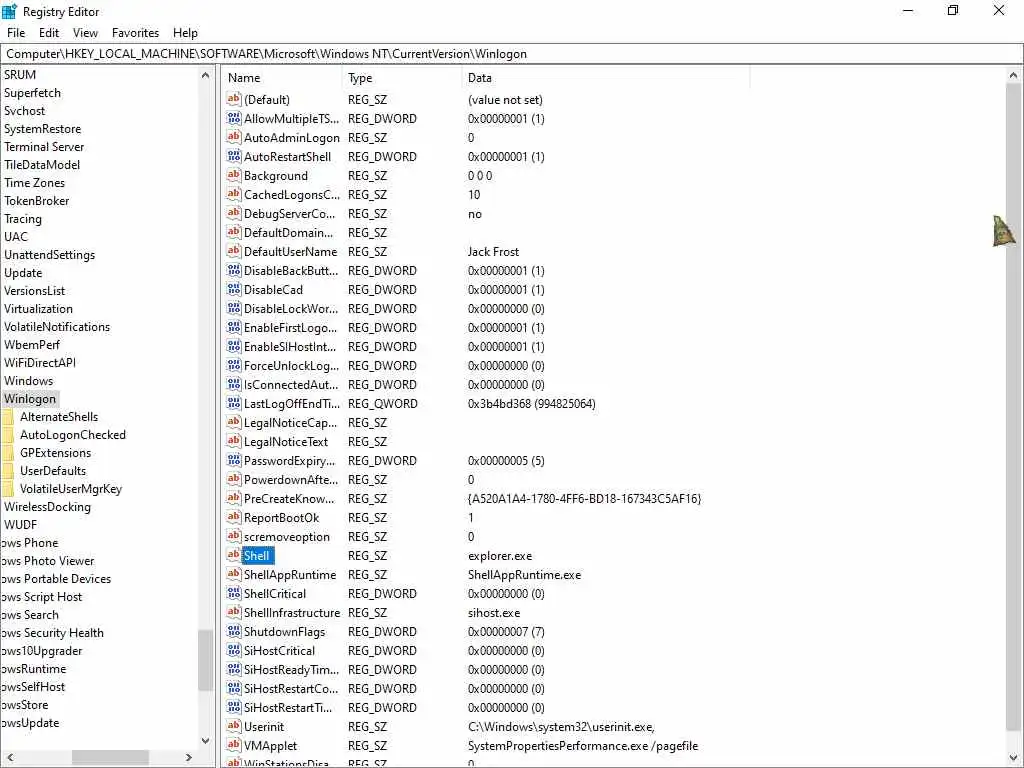This screenshot has width=1024, height=768.
Task: Open the File menu
Action: [x=16, y=33]
